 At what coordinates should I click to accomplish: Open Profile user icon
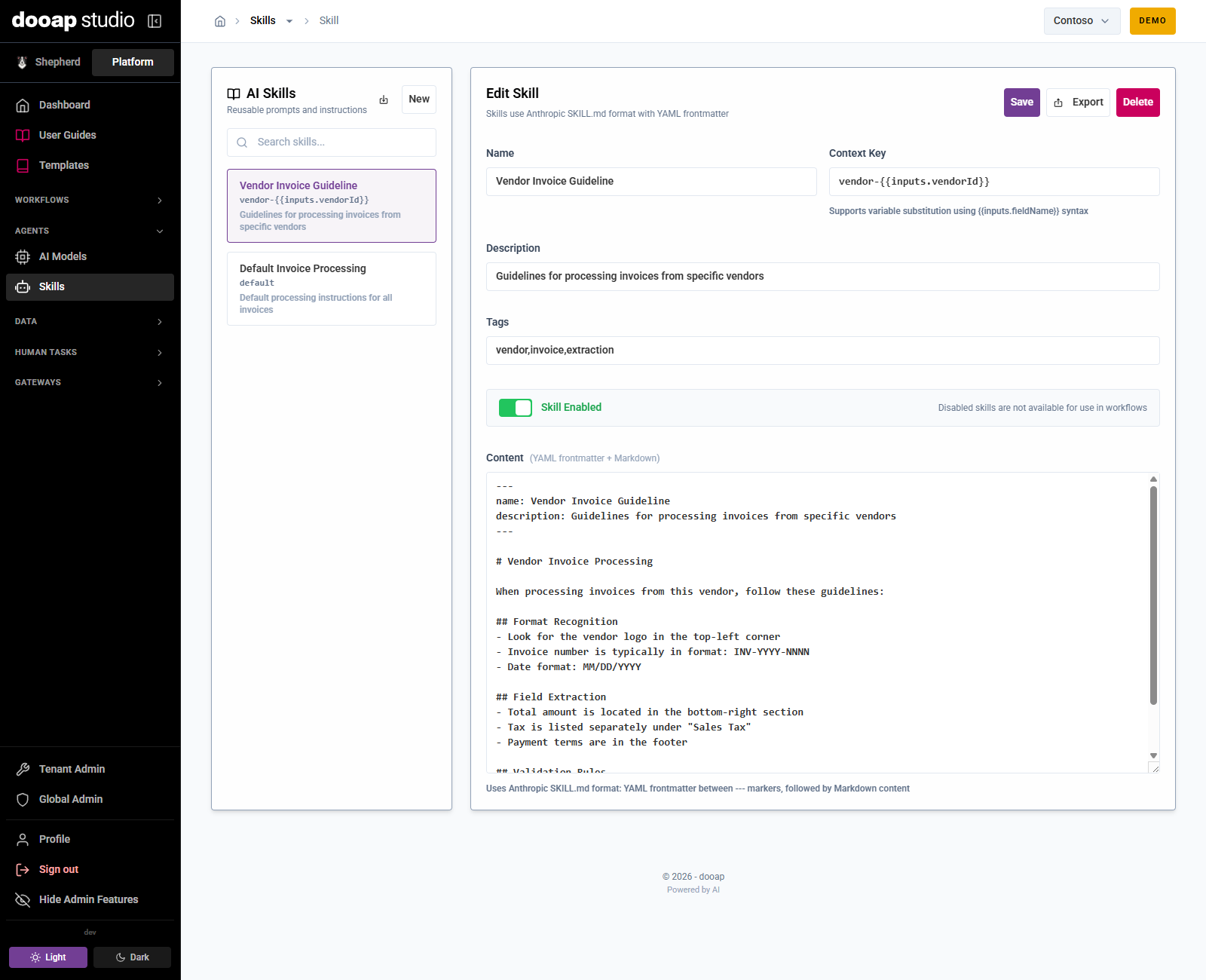point(23,840)
